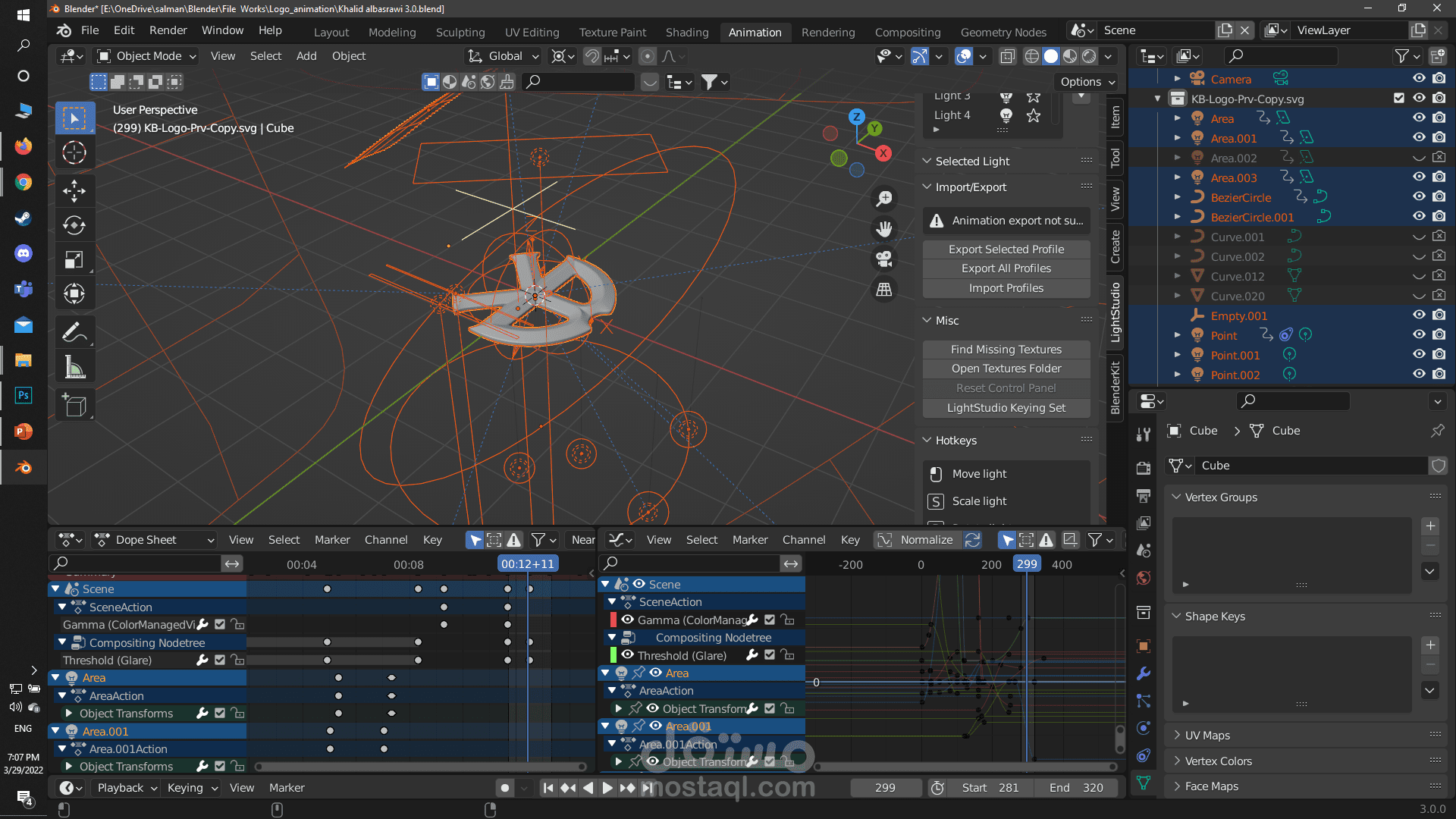Screen dimensions: 1456x819
Task: Hide Camera in outliner via eye icon
Action: click(1419, 79)
